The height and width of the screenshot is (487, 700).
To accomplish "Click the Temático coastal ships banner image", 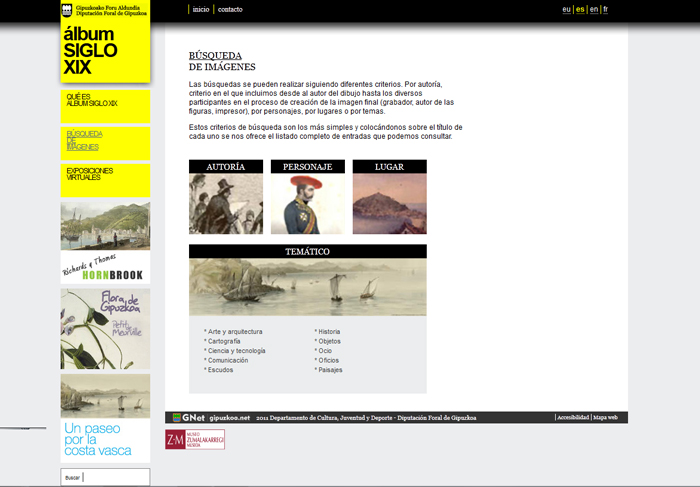I will pos(307,287).
